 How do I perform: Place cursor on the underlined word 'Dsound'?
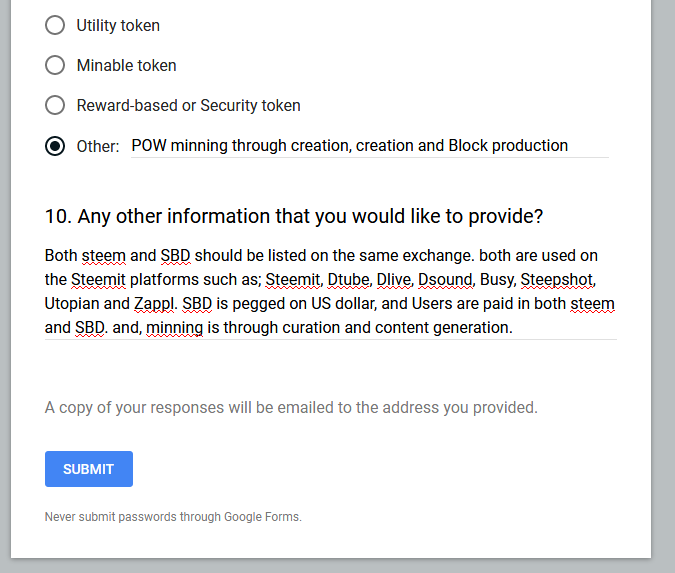445,280
